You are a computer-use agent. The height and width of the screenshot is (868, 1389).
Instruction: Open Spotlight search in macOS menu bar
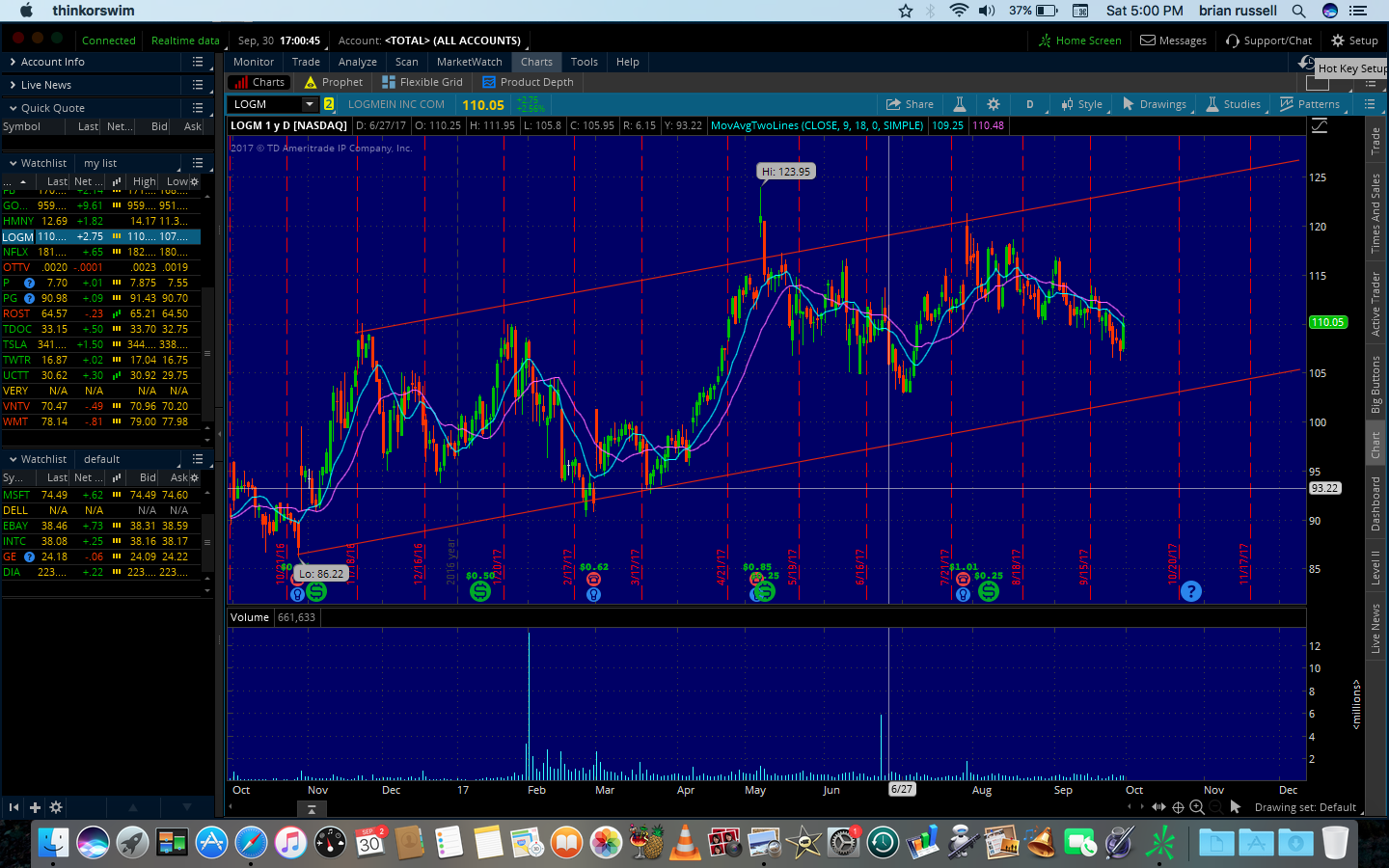click(x=1298, y=11)
